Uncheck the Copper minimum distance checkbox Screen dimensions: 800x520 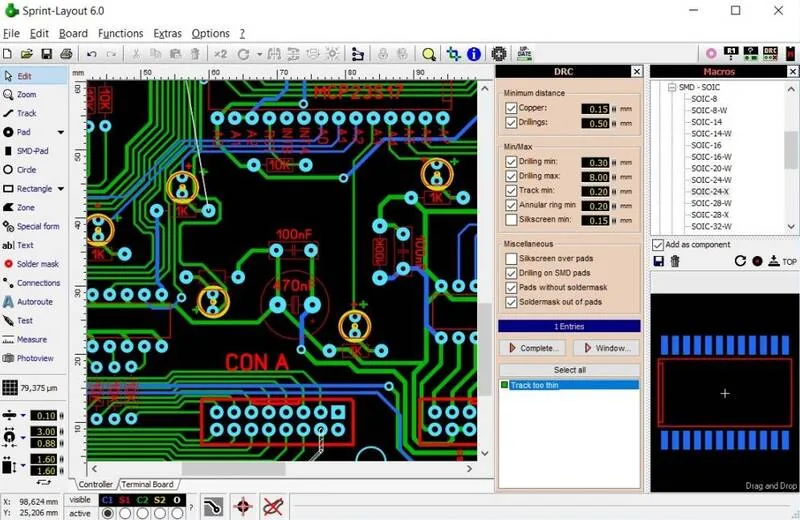(511, 108)
